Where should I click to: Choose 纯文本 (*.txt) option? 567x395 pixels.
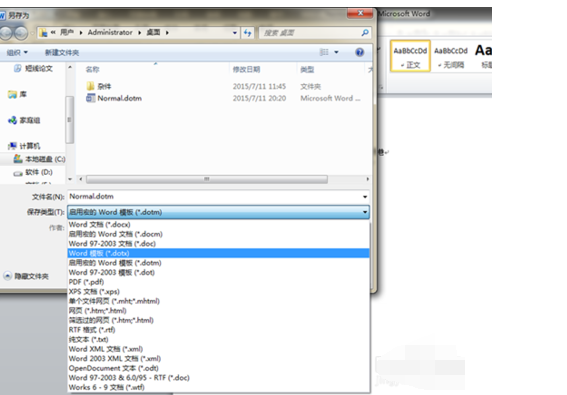coord(218,340)
